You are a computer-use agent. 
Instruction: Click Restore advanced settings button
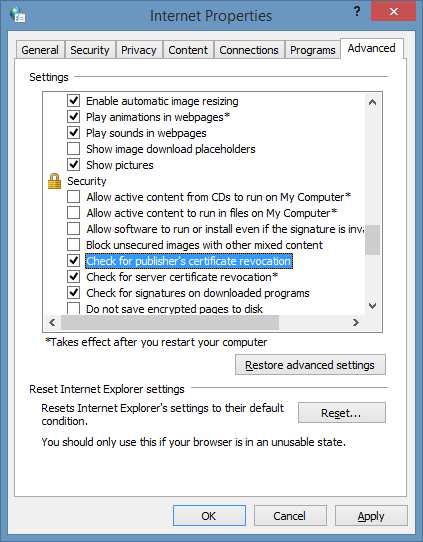(x=310, y=365)
